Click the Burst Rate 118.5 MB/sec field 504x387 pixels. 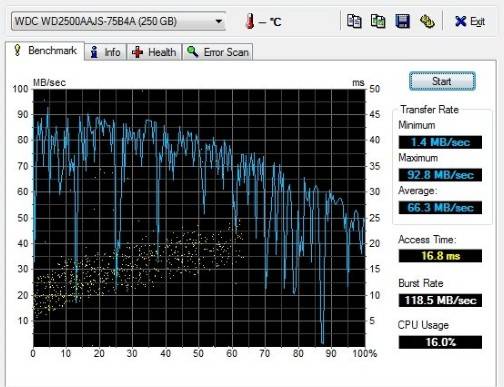(x=440, y=300)
